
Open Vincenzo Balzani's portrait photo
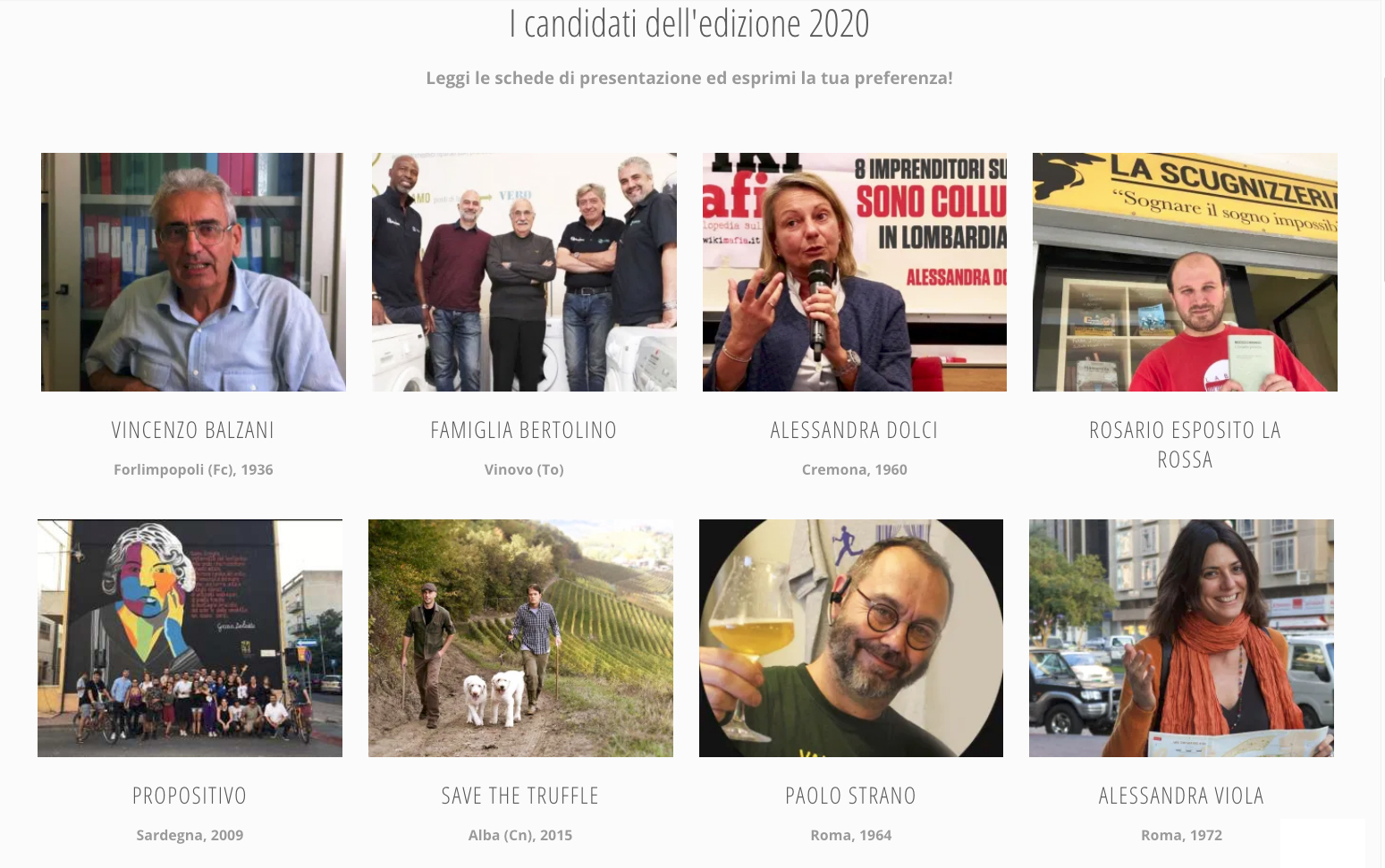point(193,272)
